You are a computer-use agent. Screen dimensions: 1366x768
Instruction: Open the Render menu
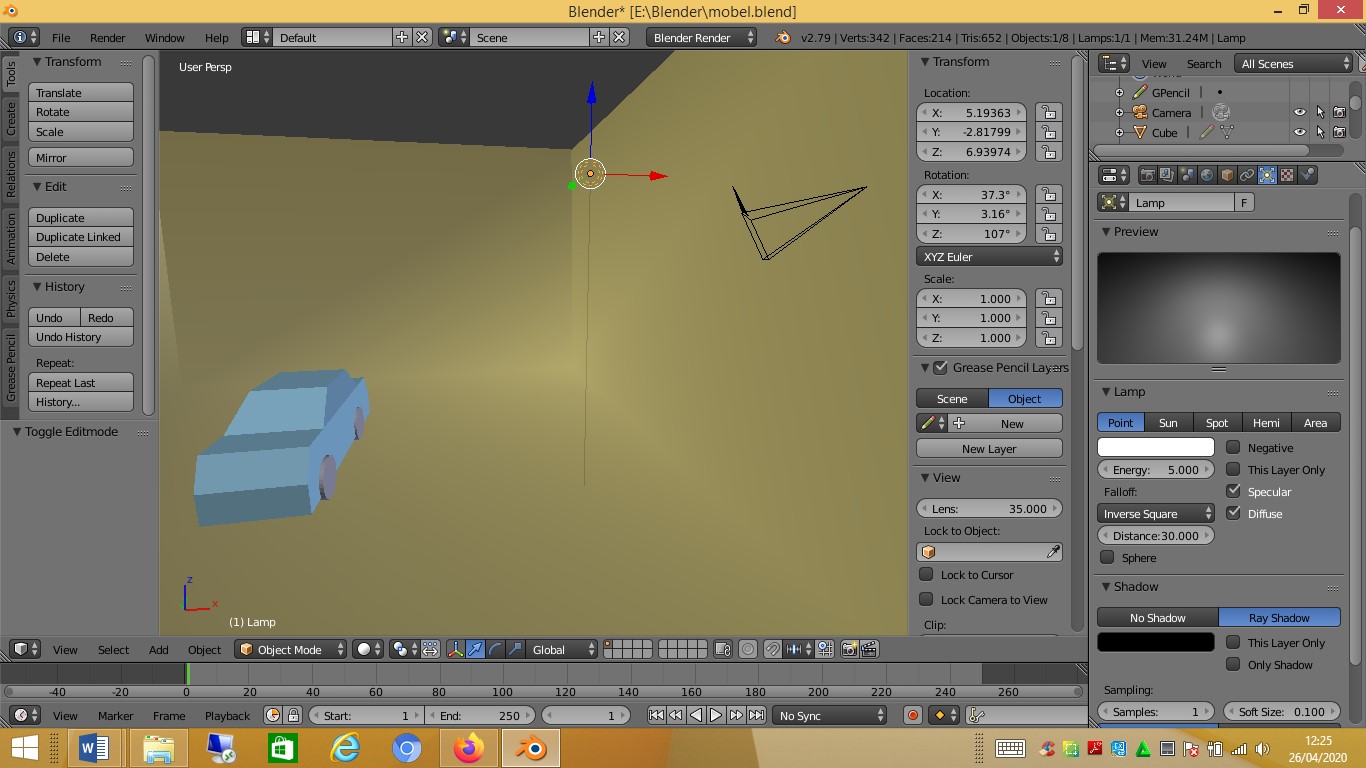click(107, 38)
